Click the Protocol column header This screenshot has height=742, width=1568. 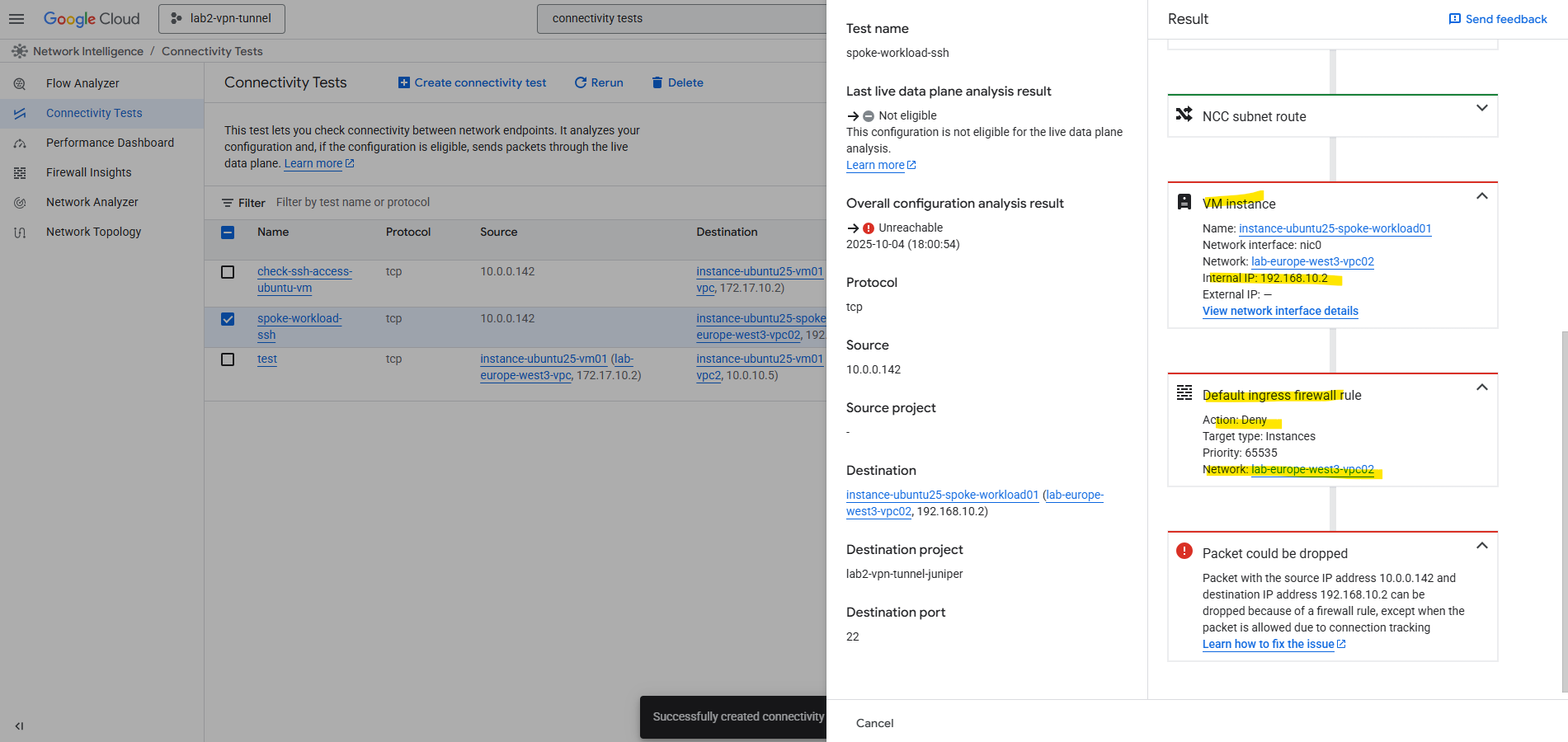coord(408,232)
